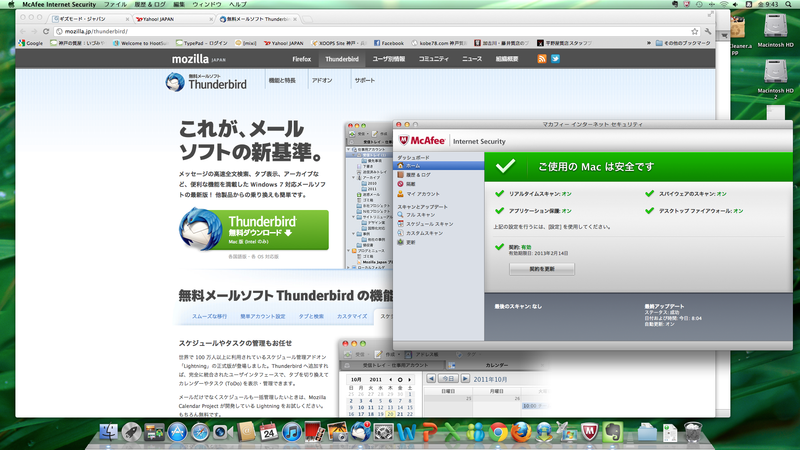Open Thunderbird icon with badge in Dock
The width and height of the screenshot is (800, 450).
pyautogui.click(x=360, y=432)
